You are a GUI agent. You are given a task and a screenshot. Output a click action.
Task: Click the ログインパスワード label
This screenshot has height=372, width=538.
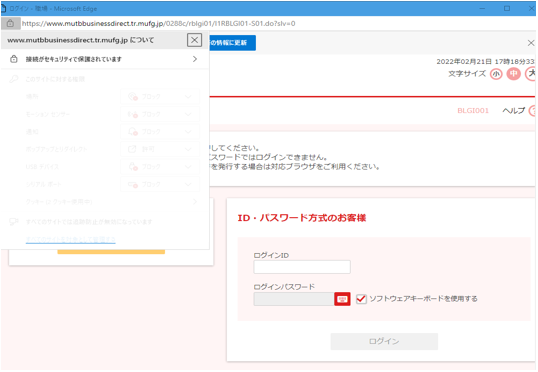(x=284, y=287)
